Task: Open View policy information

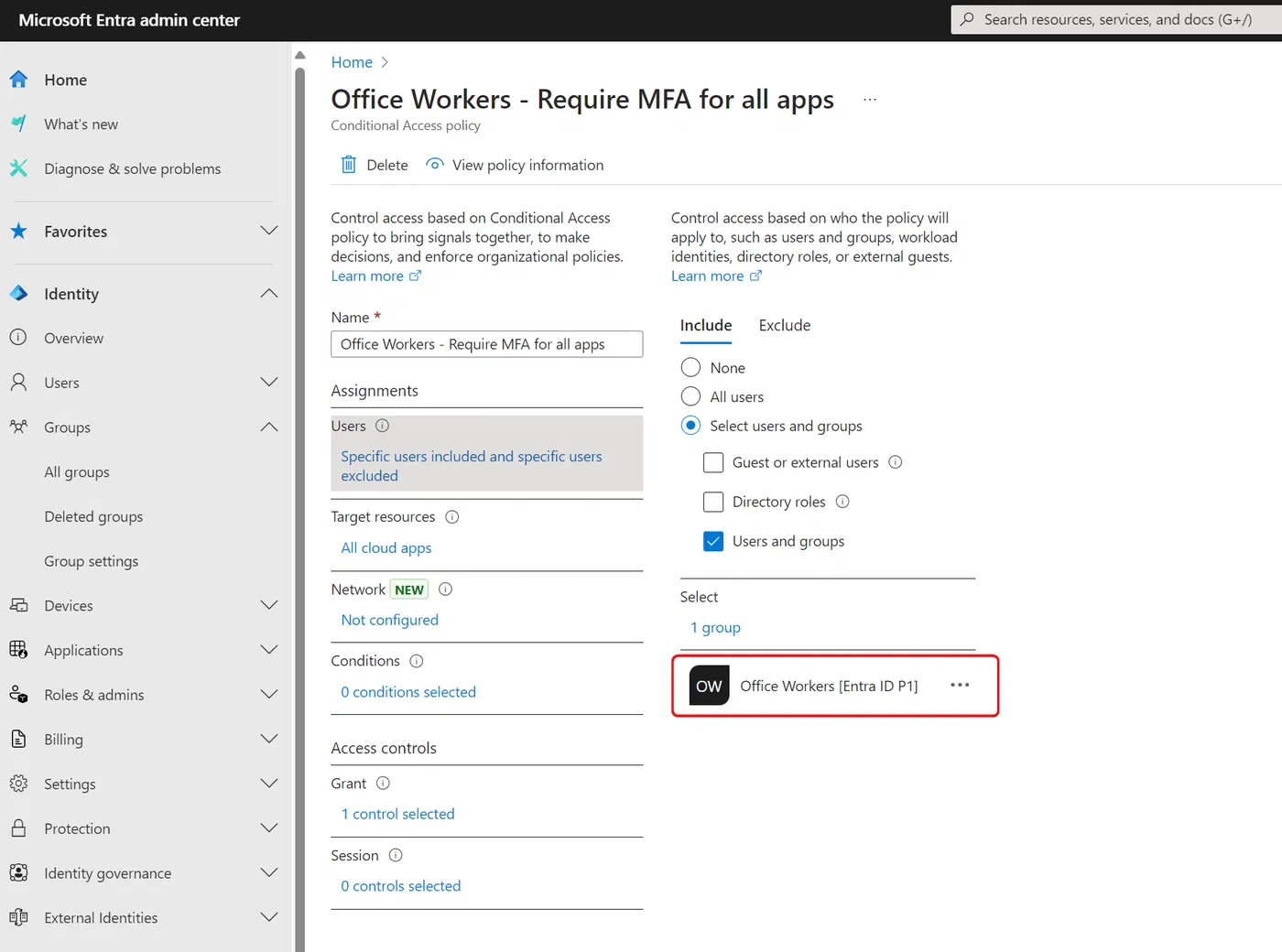Action: pyautogui.click(x=515, y=165)
